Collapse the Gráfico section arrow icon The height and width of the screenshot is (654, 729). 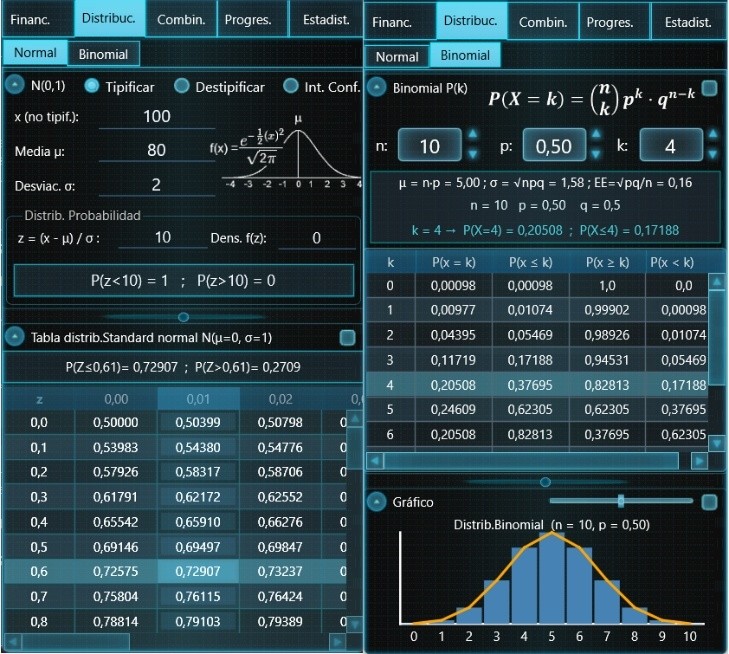tap(377, 502)
